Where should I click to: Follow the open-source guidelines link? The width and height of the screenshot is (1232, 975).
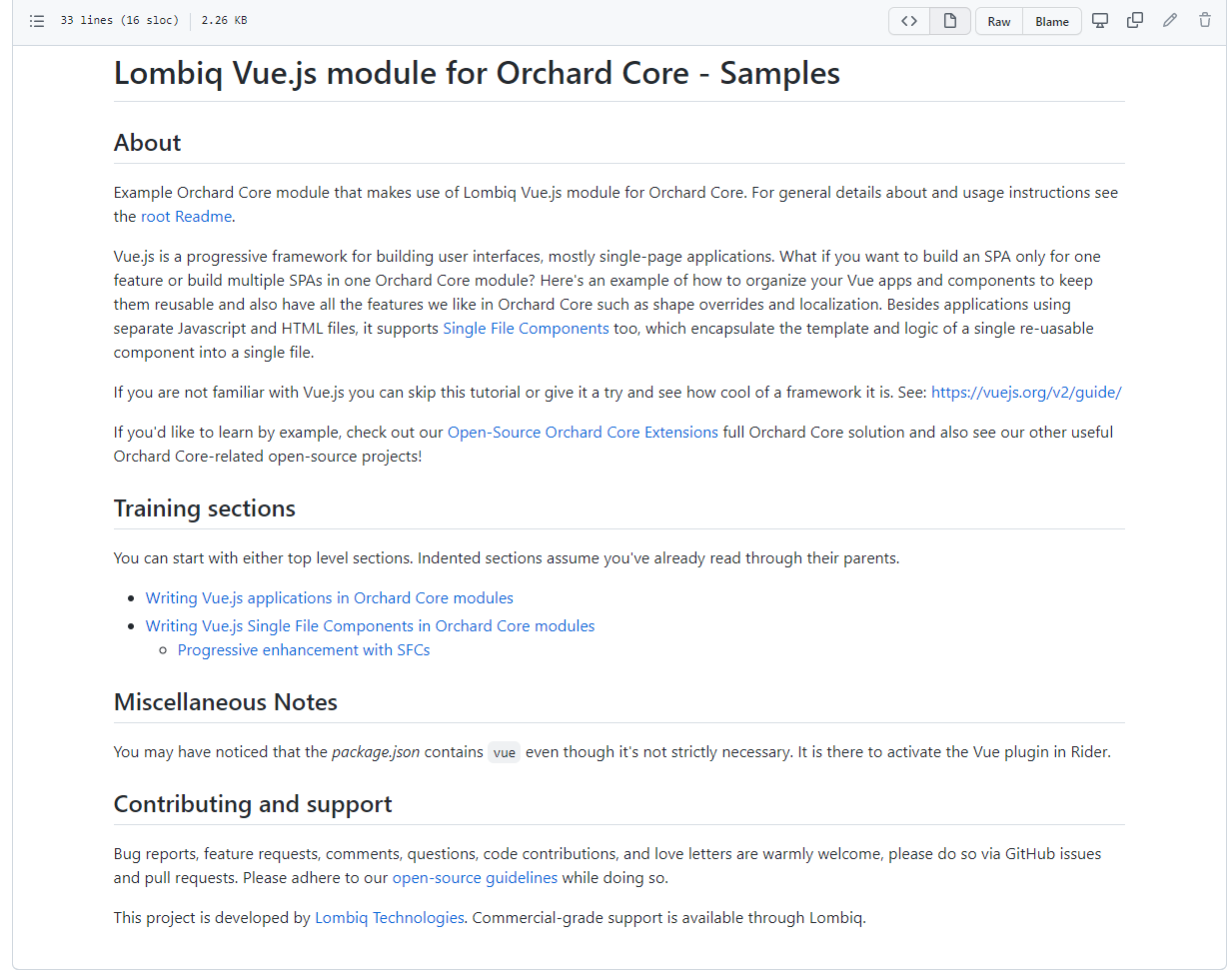475,878
